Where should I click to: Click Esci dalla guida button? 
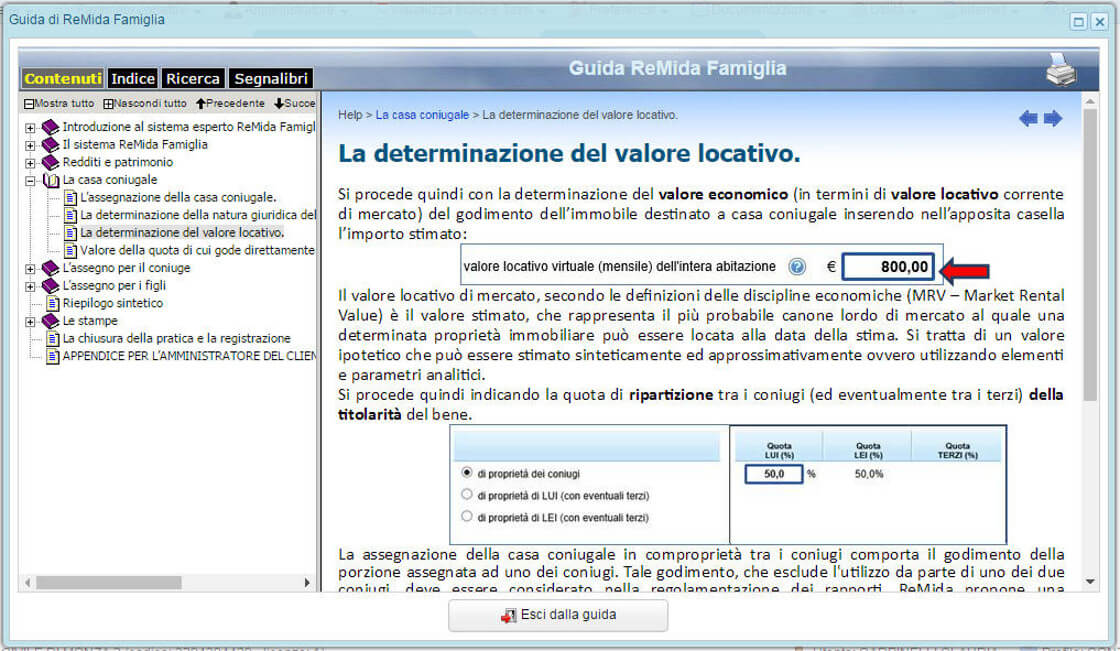point(558,615)
